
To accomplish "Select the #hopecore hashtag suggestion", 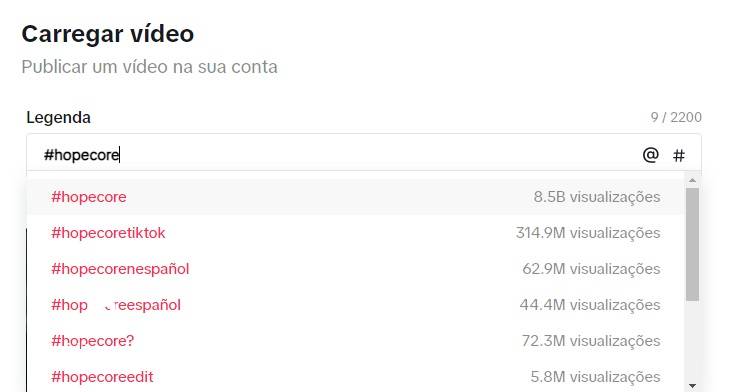I will click(355, 197).
